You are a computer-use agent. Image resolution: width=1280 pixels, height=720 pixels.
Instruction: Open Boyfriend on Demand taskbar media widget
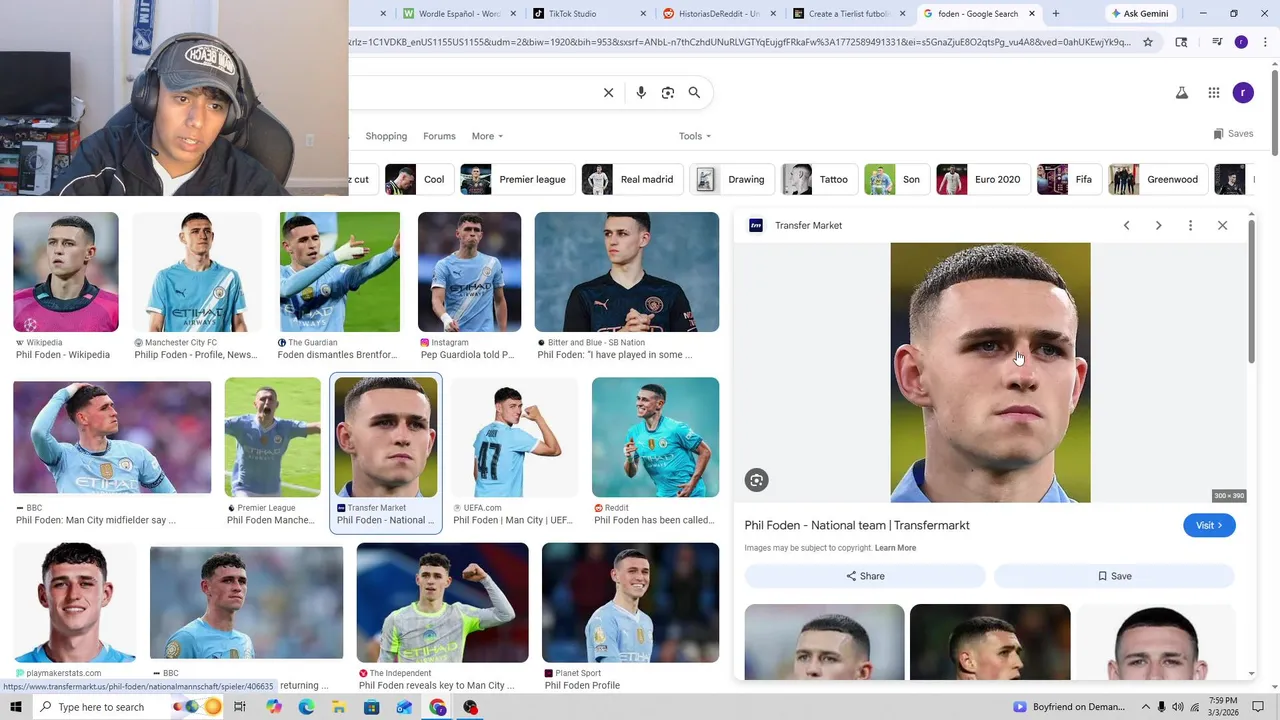[1071, 707]
